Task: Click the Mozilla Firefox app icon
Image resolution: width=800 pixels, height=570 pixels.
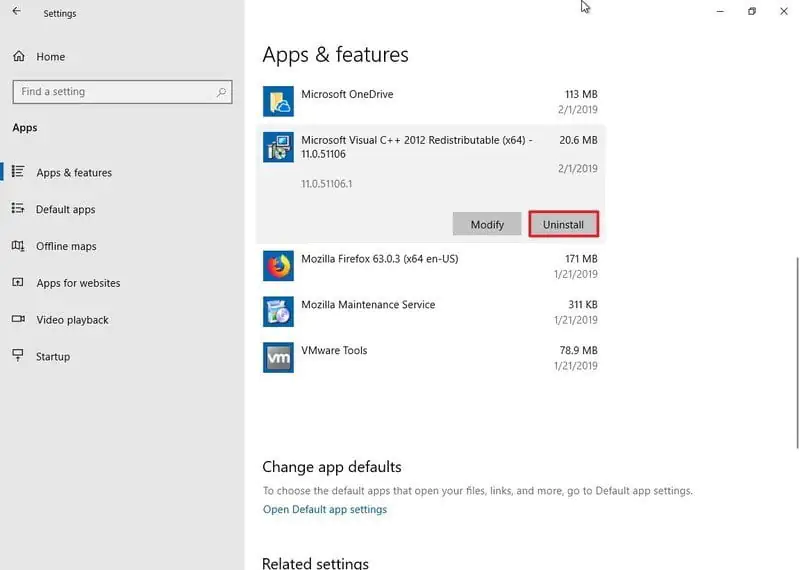Action: pyautogui.click(x=278, y=265)
